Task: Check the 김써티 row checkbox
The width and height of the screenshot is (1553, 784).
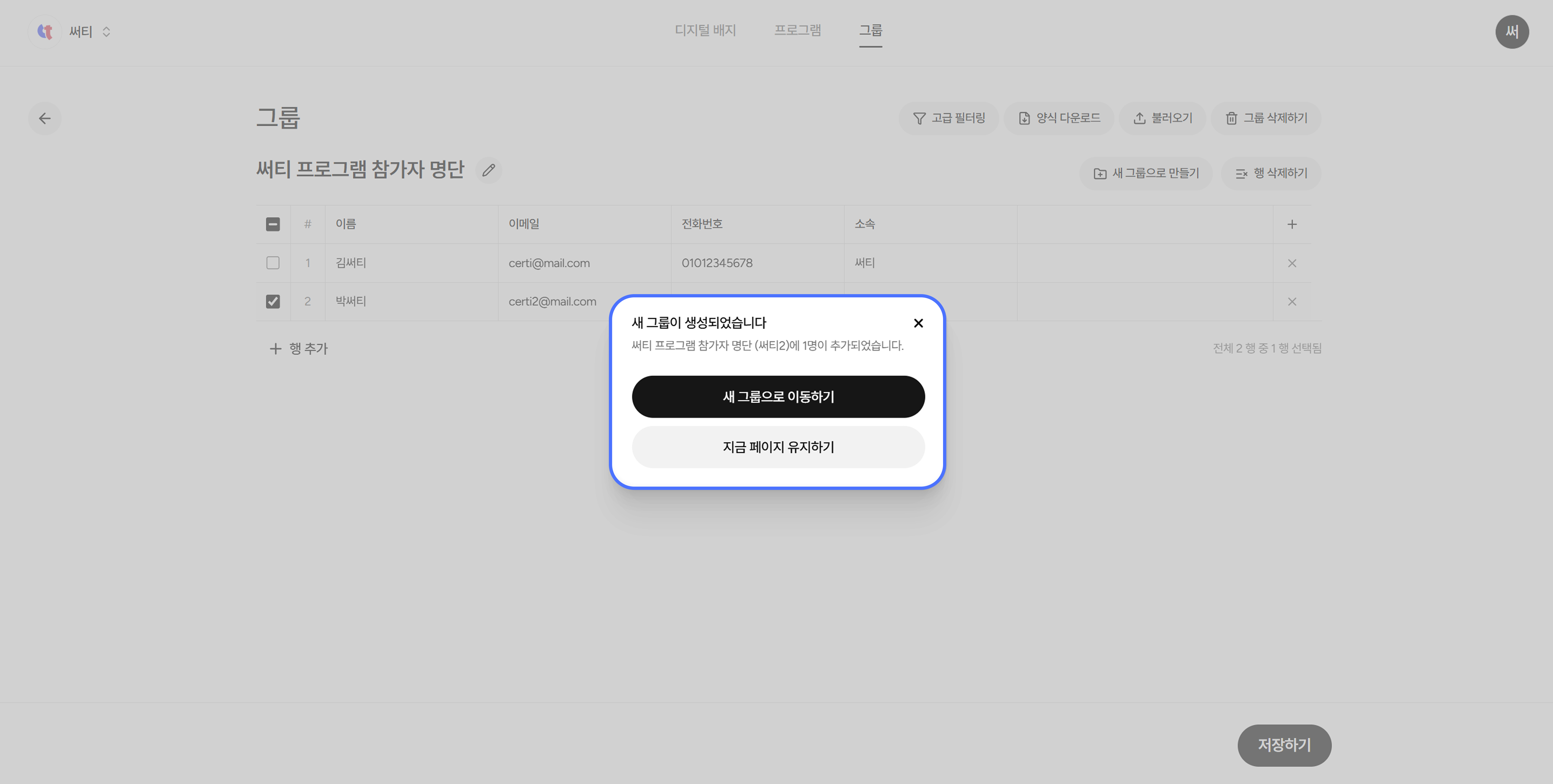Action: point(273,263)
